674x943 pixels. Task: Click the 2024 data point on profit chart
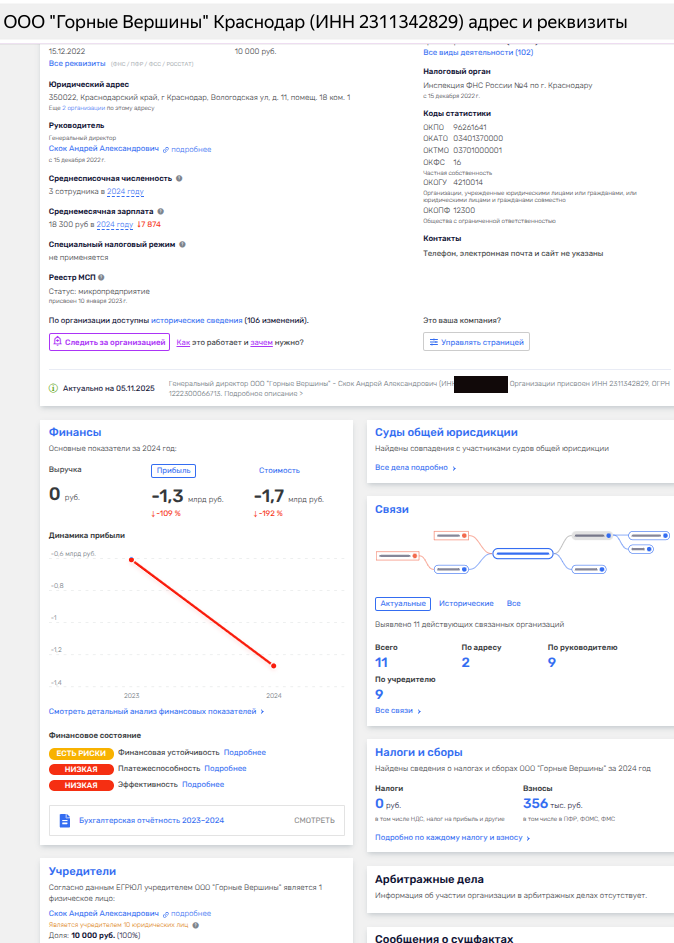(x=274, y=666)
